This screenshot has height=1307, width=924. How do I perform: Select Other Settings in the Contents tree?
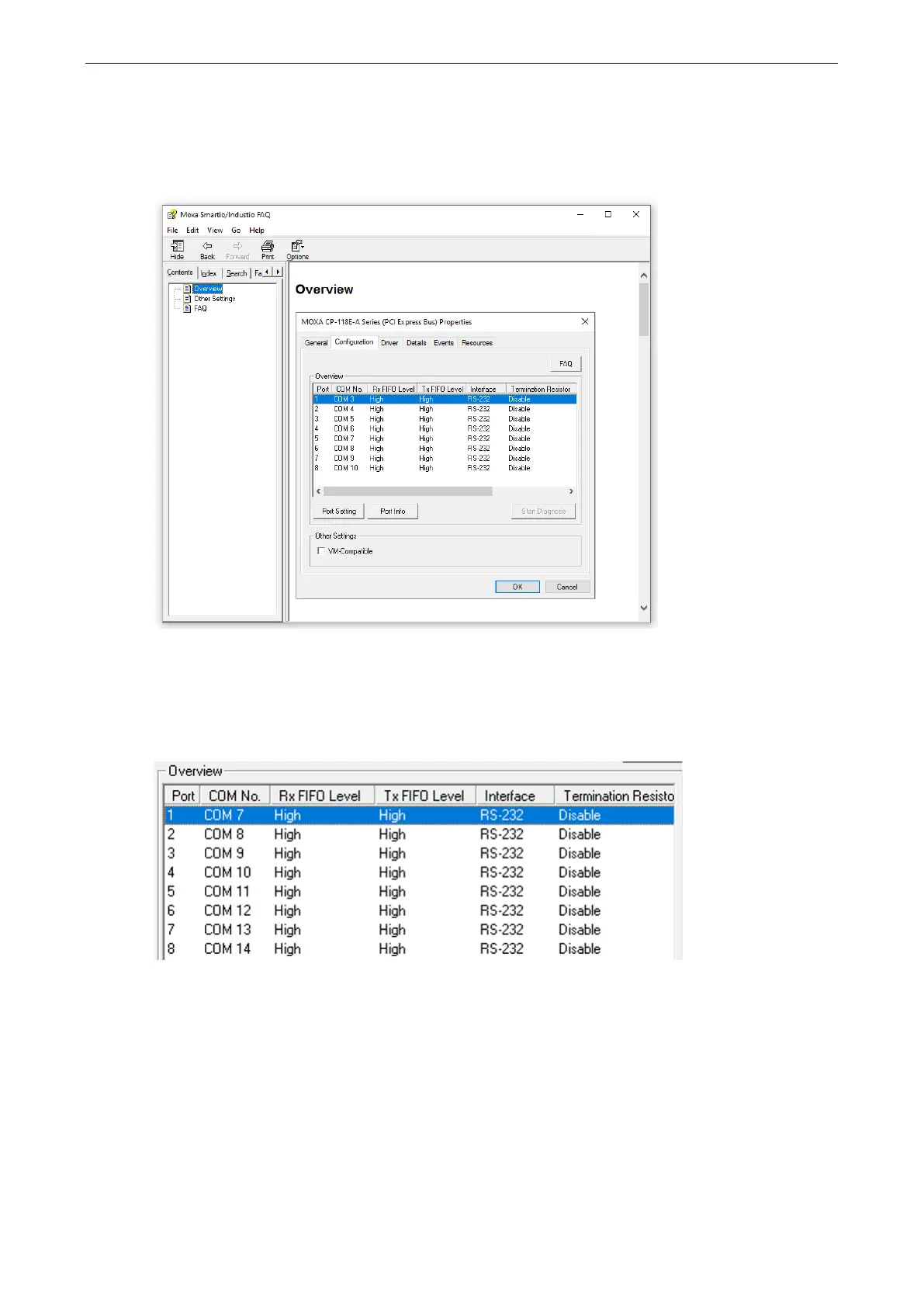pos(215,299)
